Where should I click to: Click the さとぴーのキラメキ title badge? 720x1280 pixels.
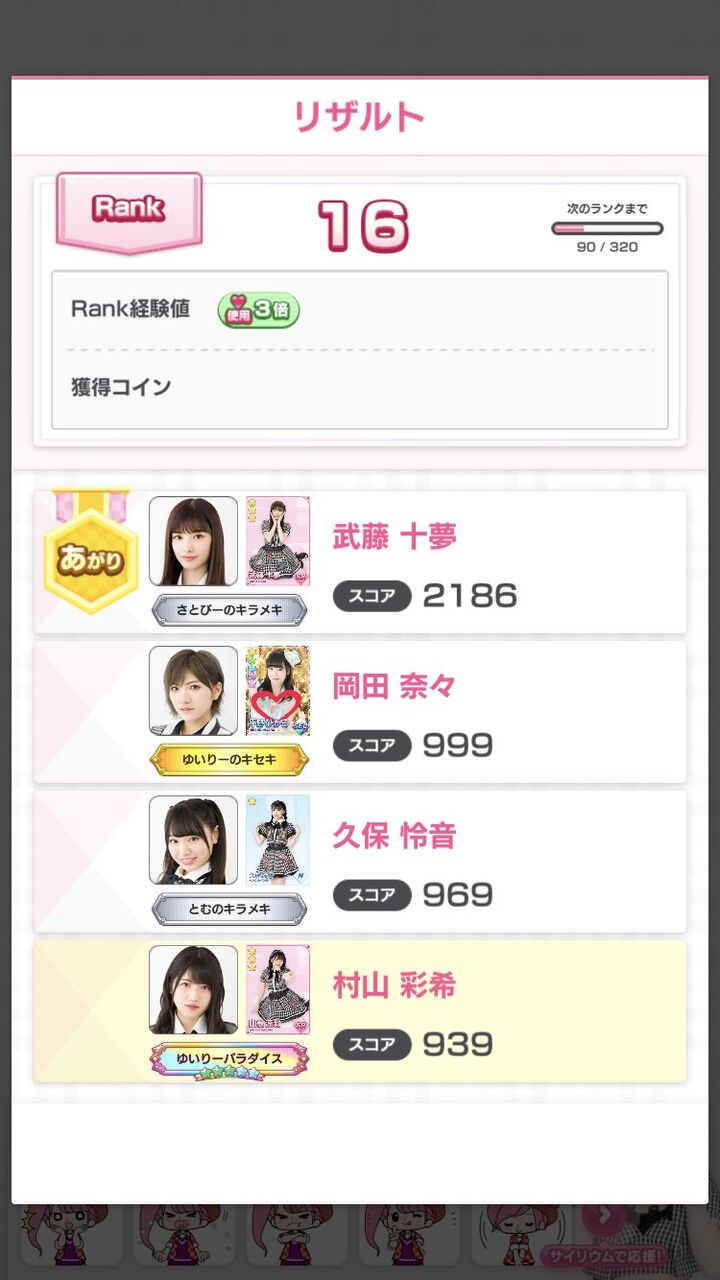click(229, 610)
